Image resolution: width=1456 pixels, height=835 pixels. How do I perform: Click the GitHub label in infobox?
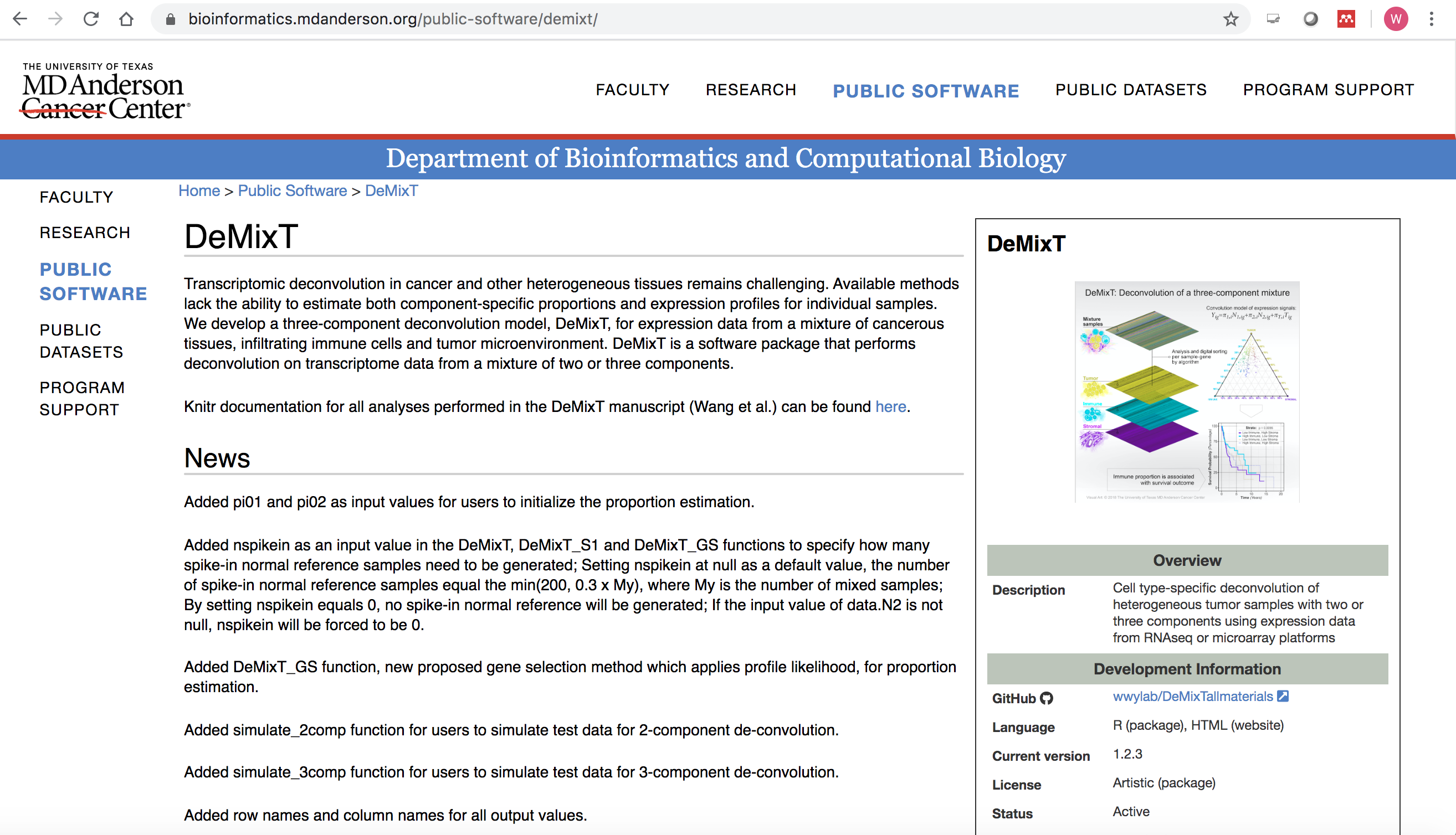pyautogui.click(x=1014, y=698)
